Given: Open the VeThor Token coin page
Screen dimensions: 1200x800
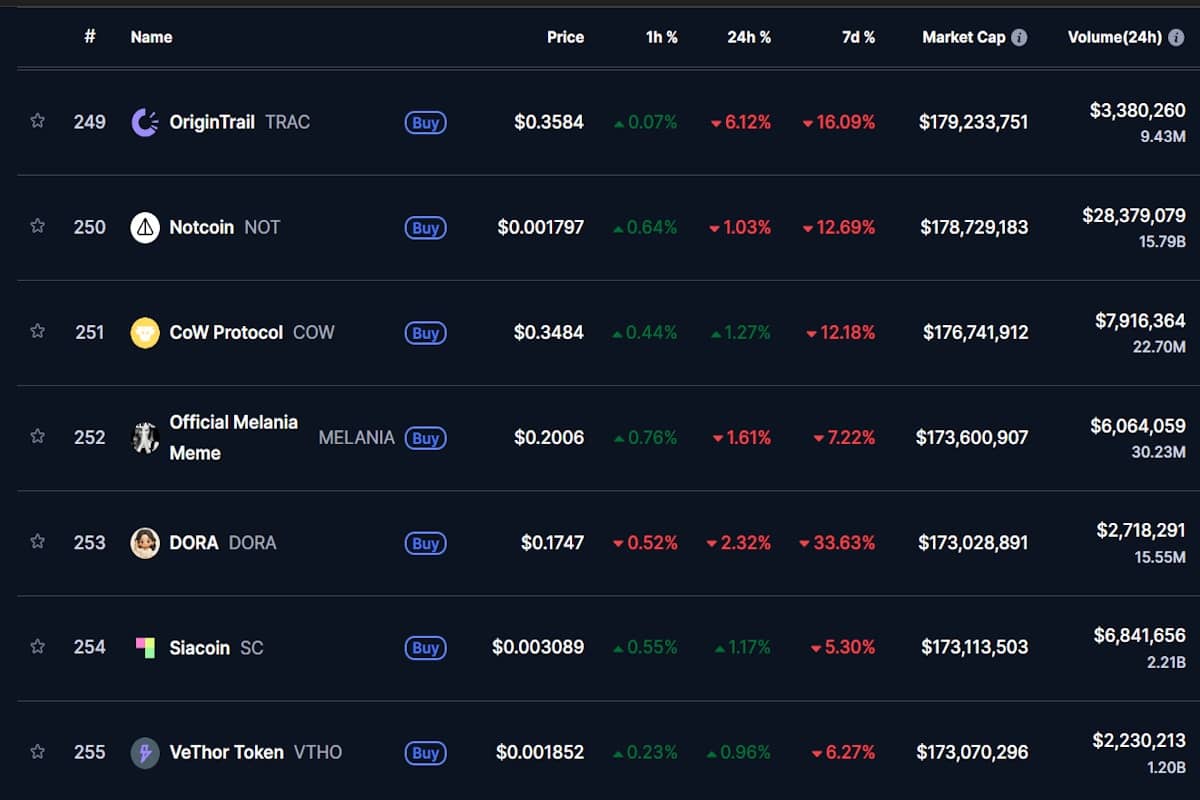Looking at the screenshot, I should (226, 752).
